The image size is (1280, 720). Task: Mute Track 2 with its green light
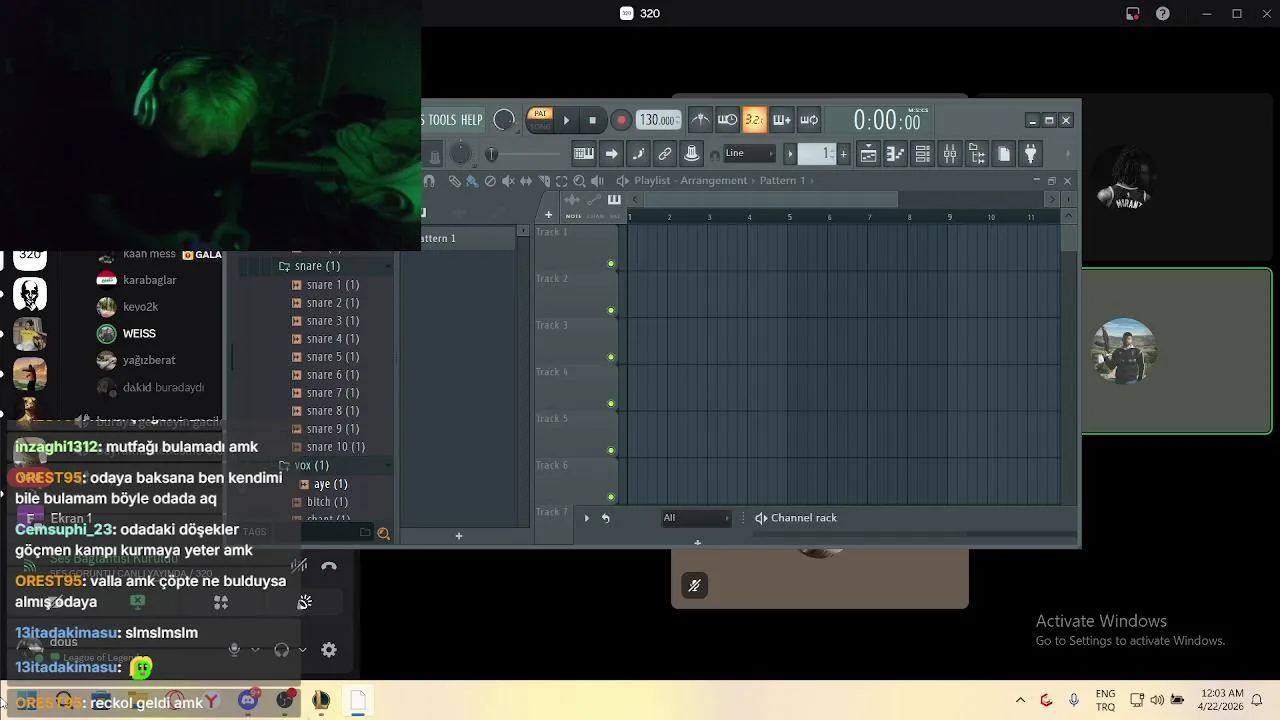[611, 311]
